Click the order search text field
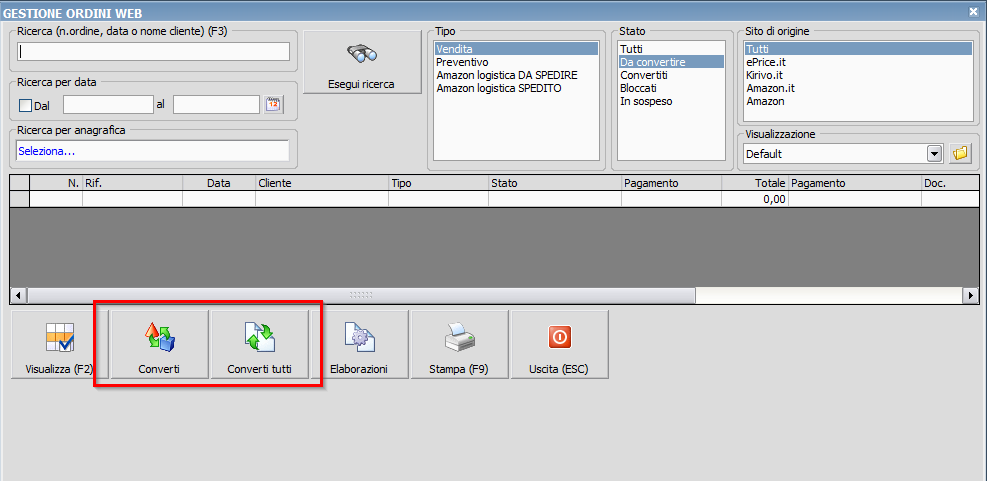987x481 pixels. click(x=154, y=52)
